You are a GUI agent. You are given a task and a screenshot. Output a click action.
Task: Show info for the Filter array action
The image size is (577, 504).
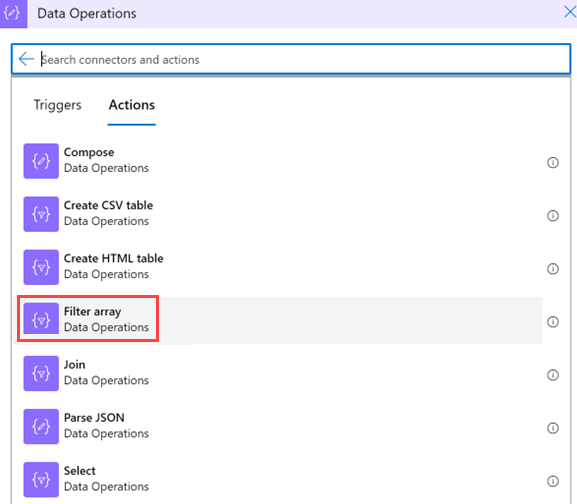point(553,322)
